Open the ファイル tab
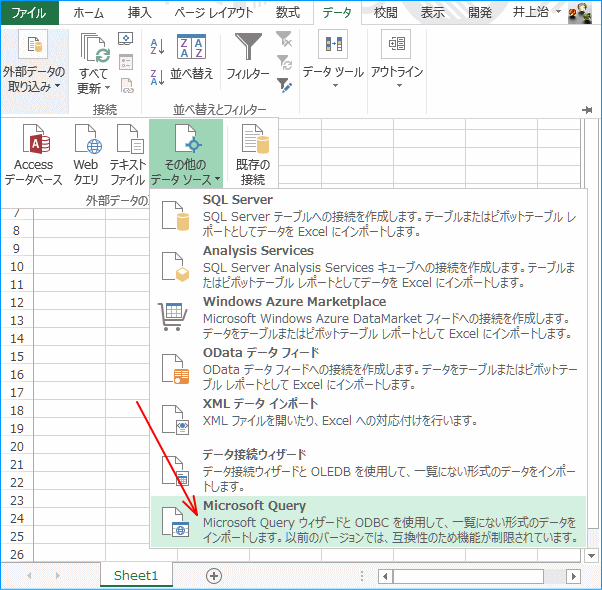Viewport: 602px width, 590px height. pos(30,13)
